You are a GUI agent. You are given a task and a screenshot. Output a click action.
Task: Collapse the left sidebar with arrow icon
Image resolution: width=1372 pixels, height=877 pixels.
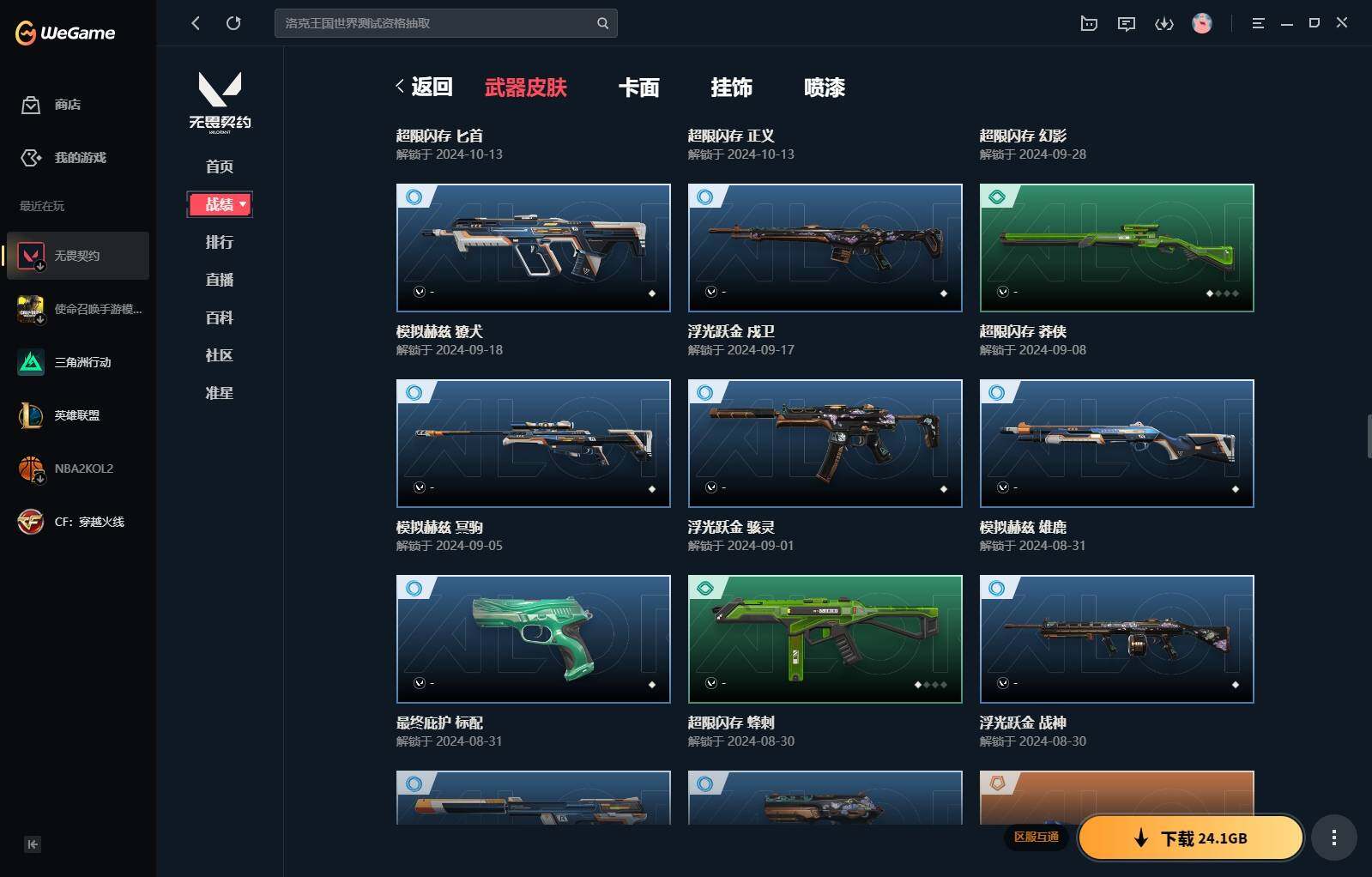pos(33,844)
